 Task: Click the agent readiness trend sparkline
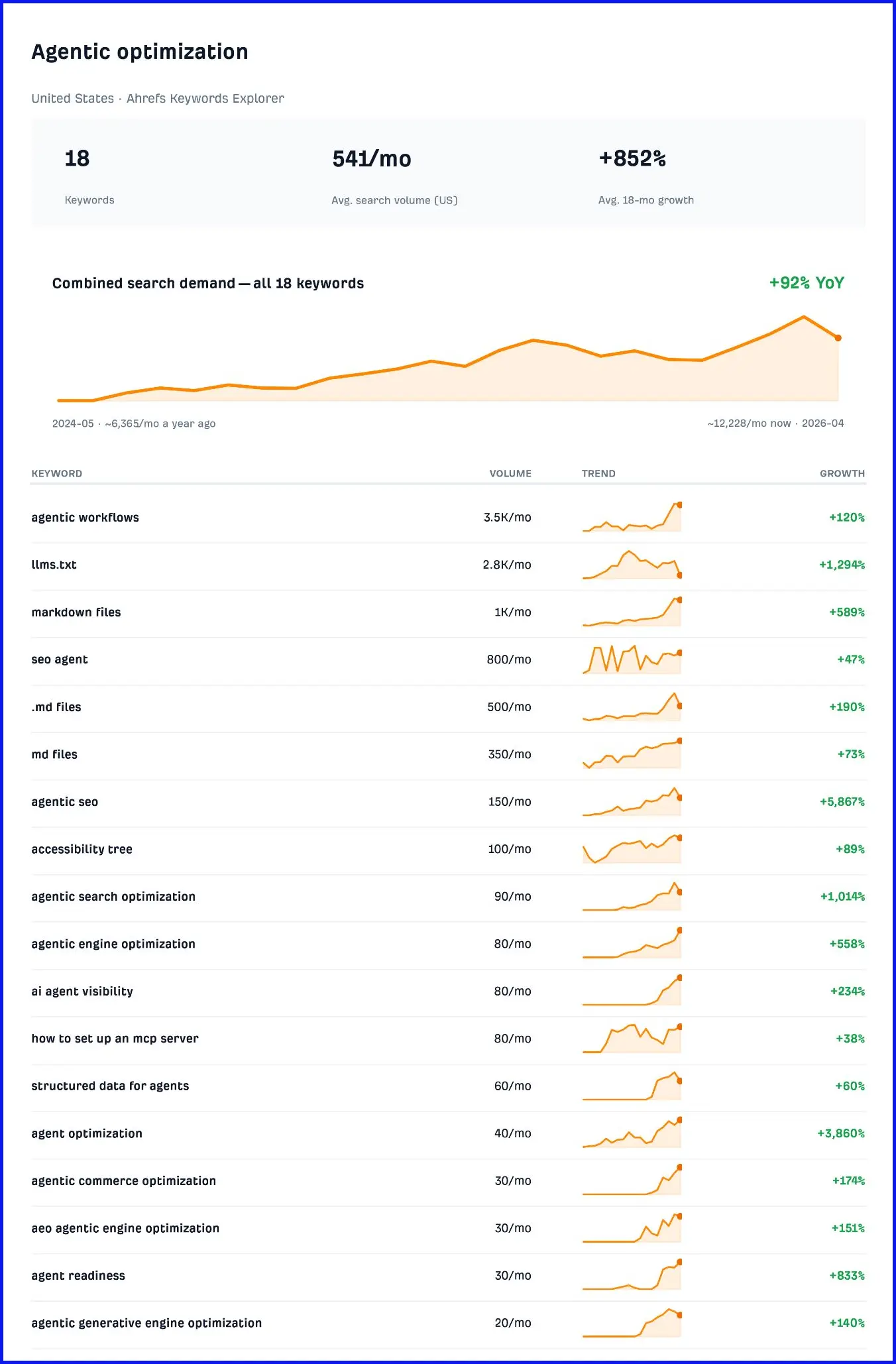tap(632, 1276)
